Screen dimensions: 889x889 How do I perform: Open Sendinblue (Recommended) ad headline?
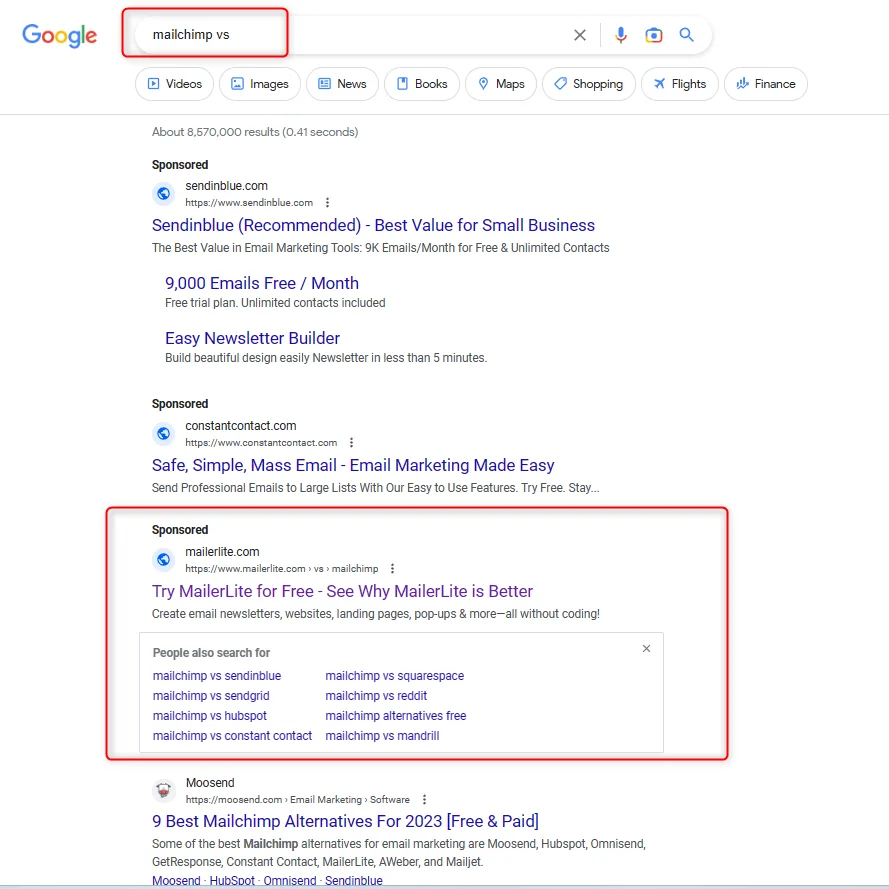click(x=373, y=225)
